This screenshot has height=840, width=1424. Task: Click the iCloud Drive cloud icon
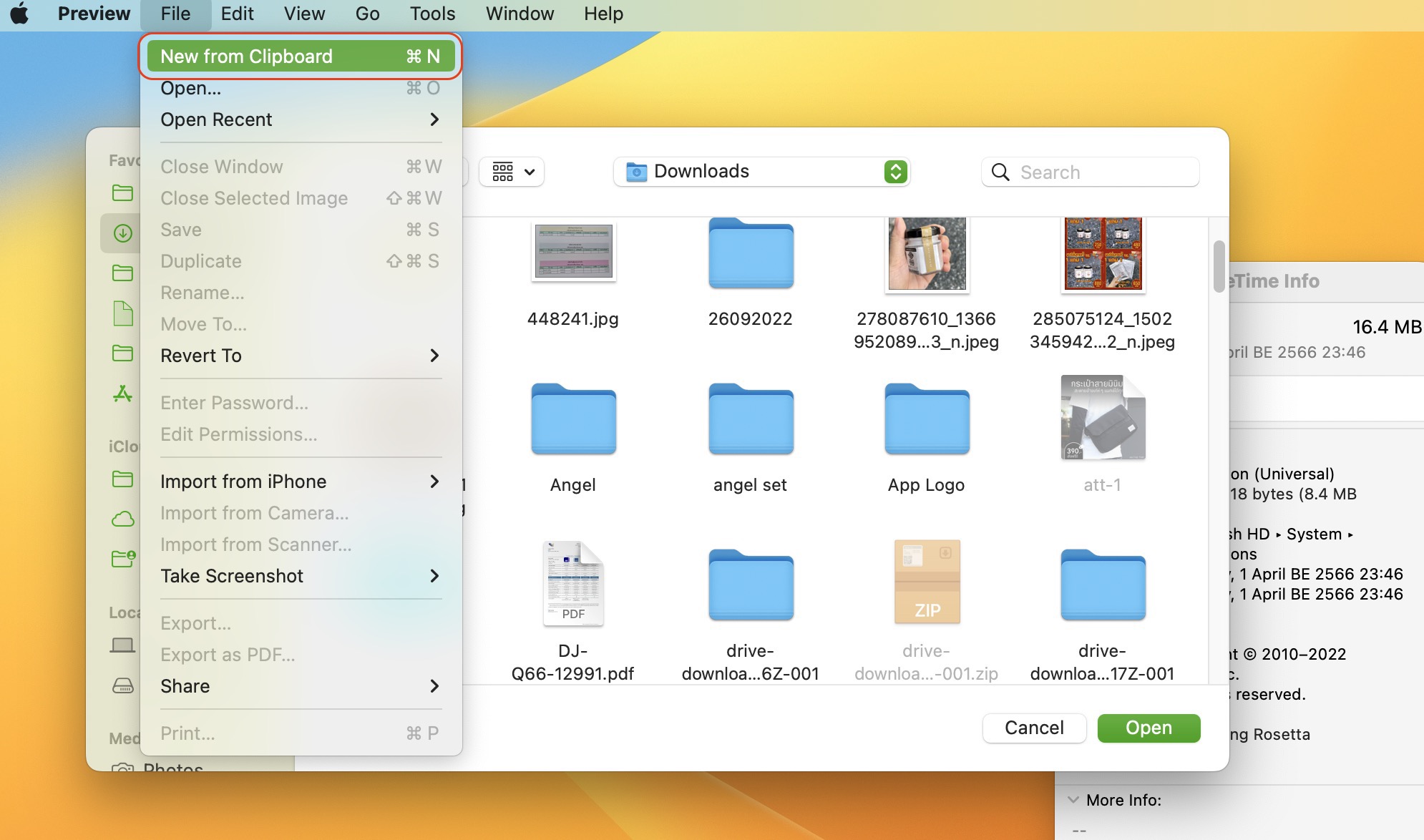click(x=122, y=519)
